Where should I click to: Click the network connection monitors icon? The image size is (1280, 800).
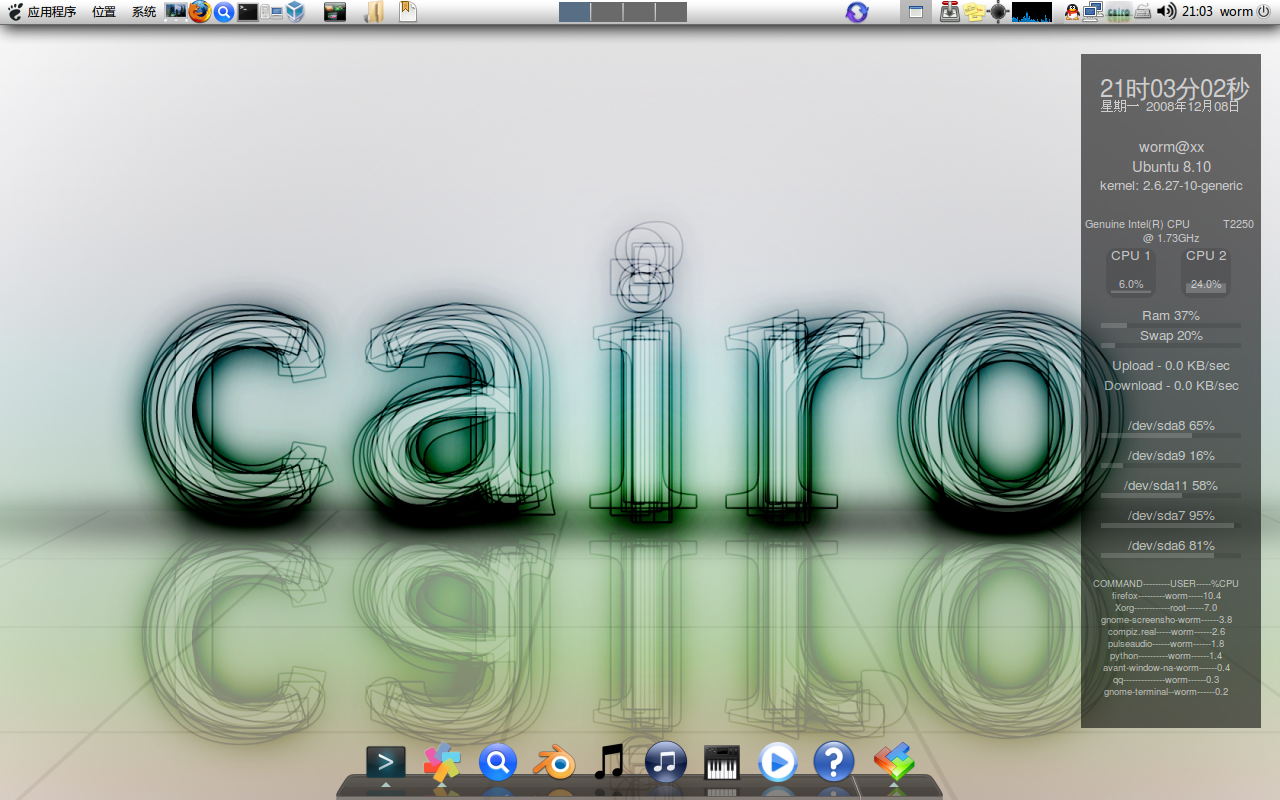point(1093,12)
